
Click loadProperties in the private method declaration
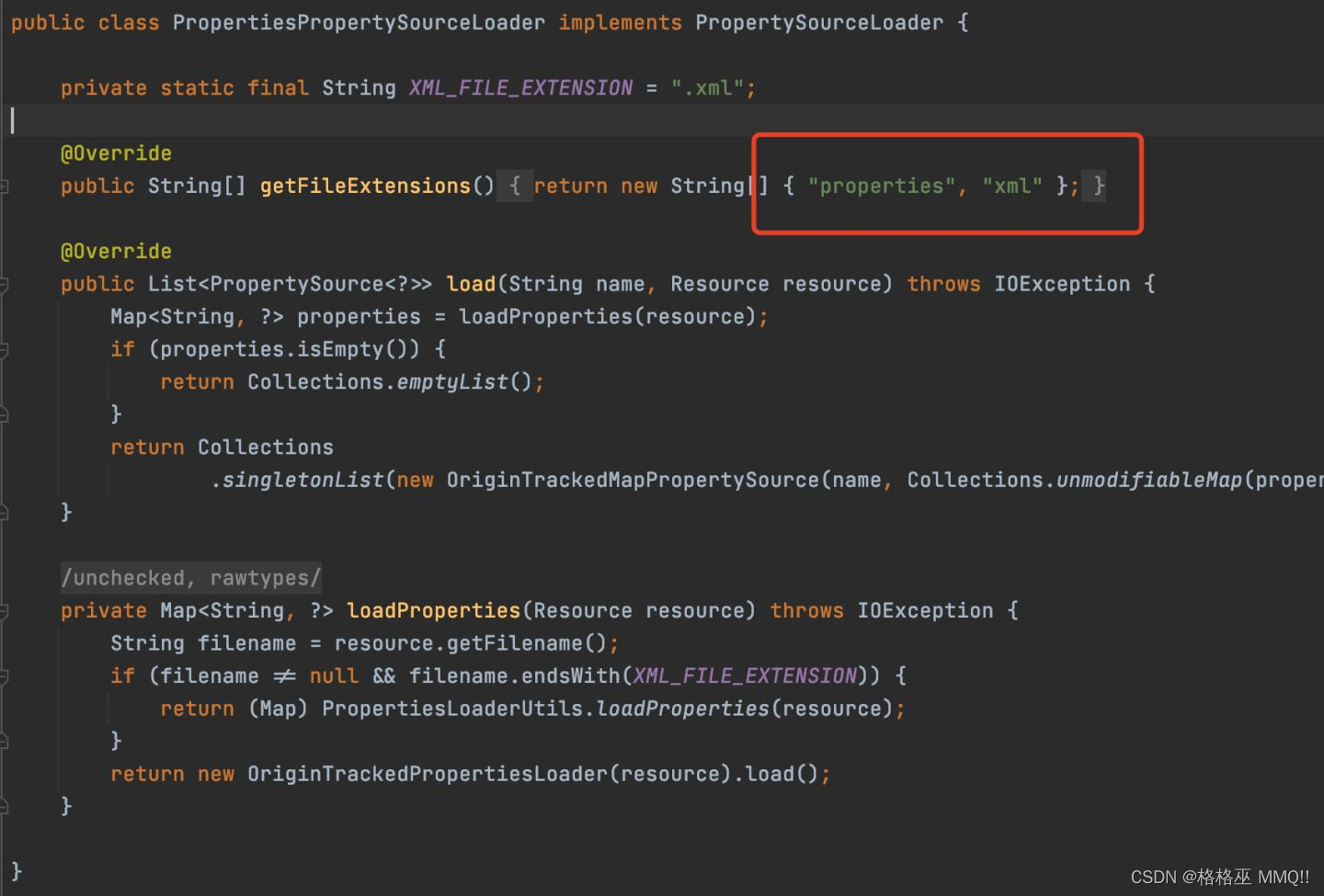(x=434, y=611)
